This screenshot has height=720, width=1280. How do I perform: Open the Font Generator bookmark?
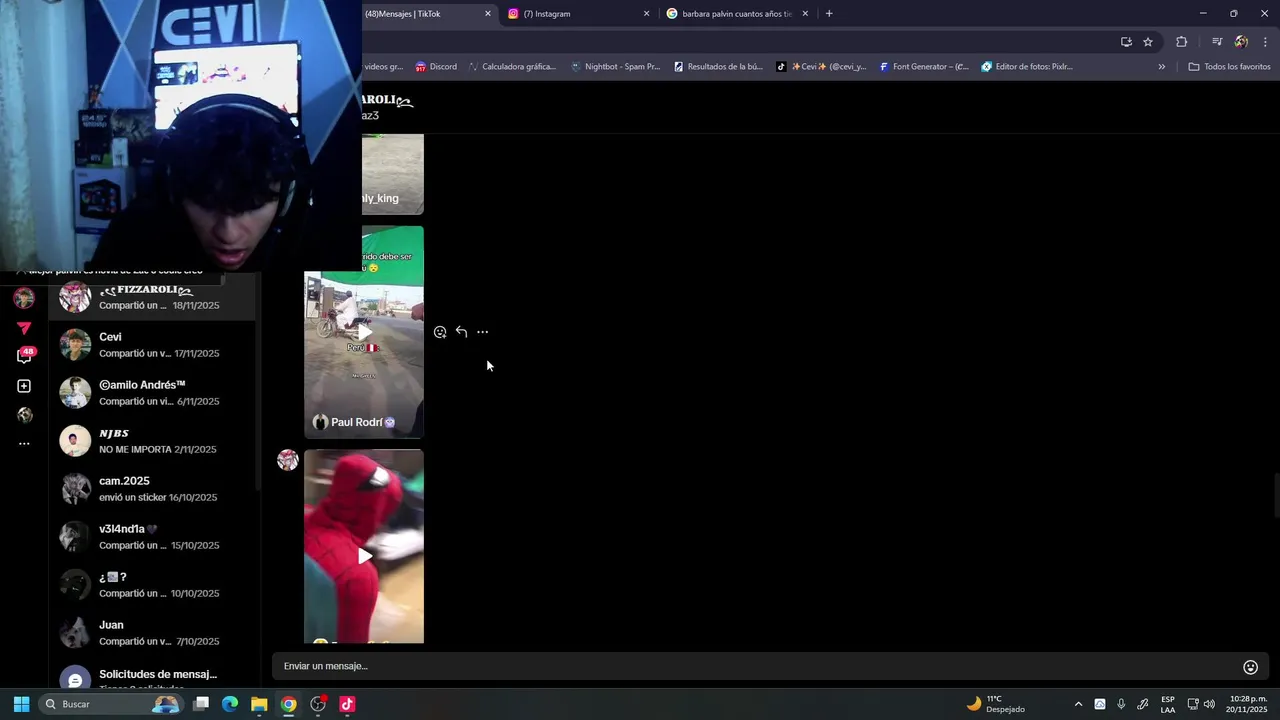925,67
